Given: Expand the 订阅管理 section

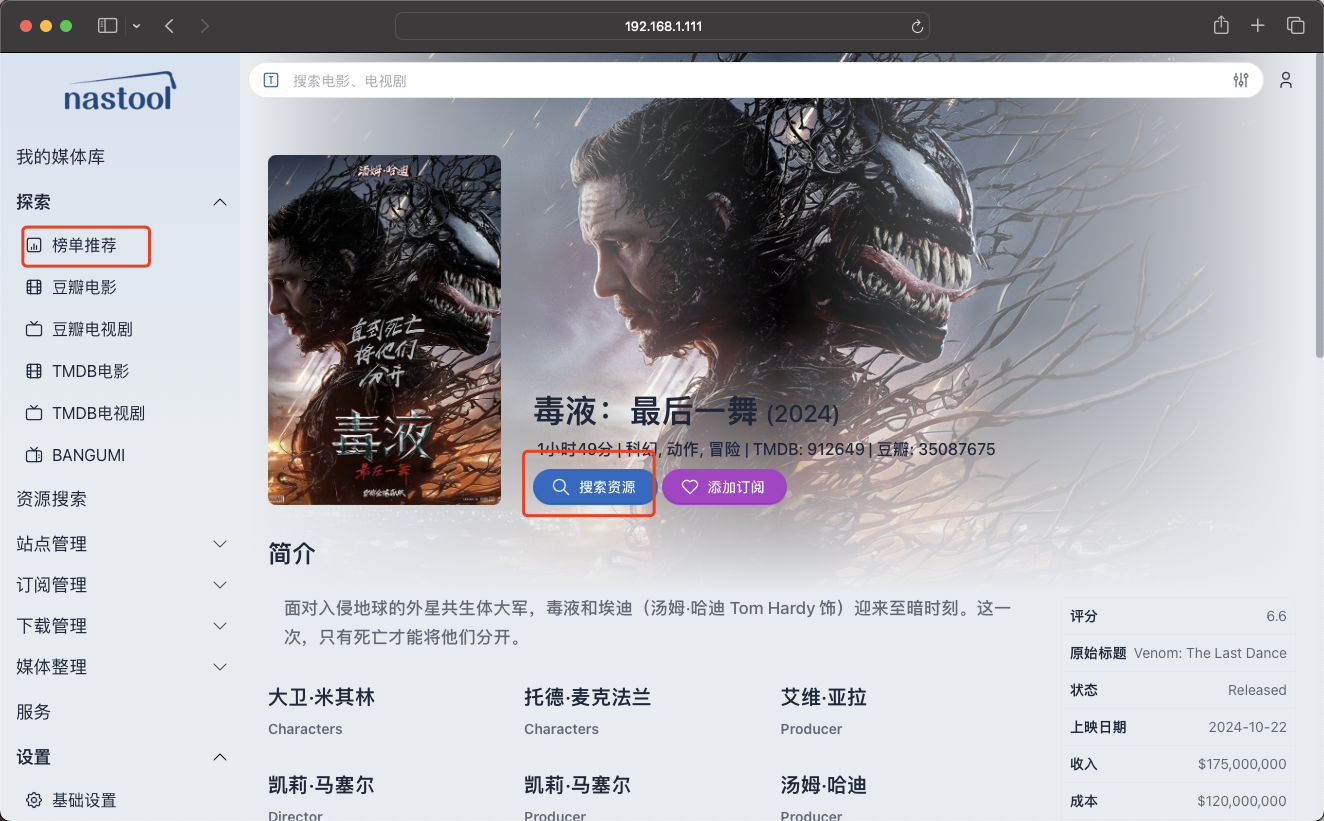Looking at the screenshot, I should click(221, 585).
